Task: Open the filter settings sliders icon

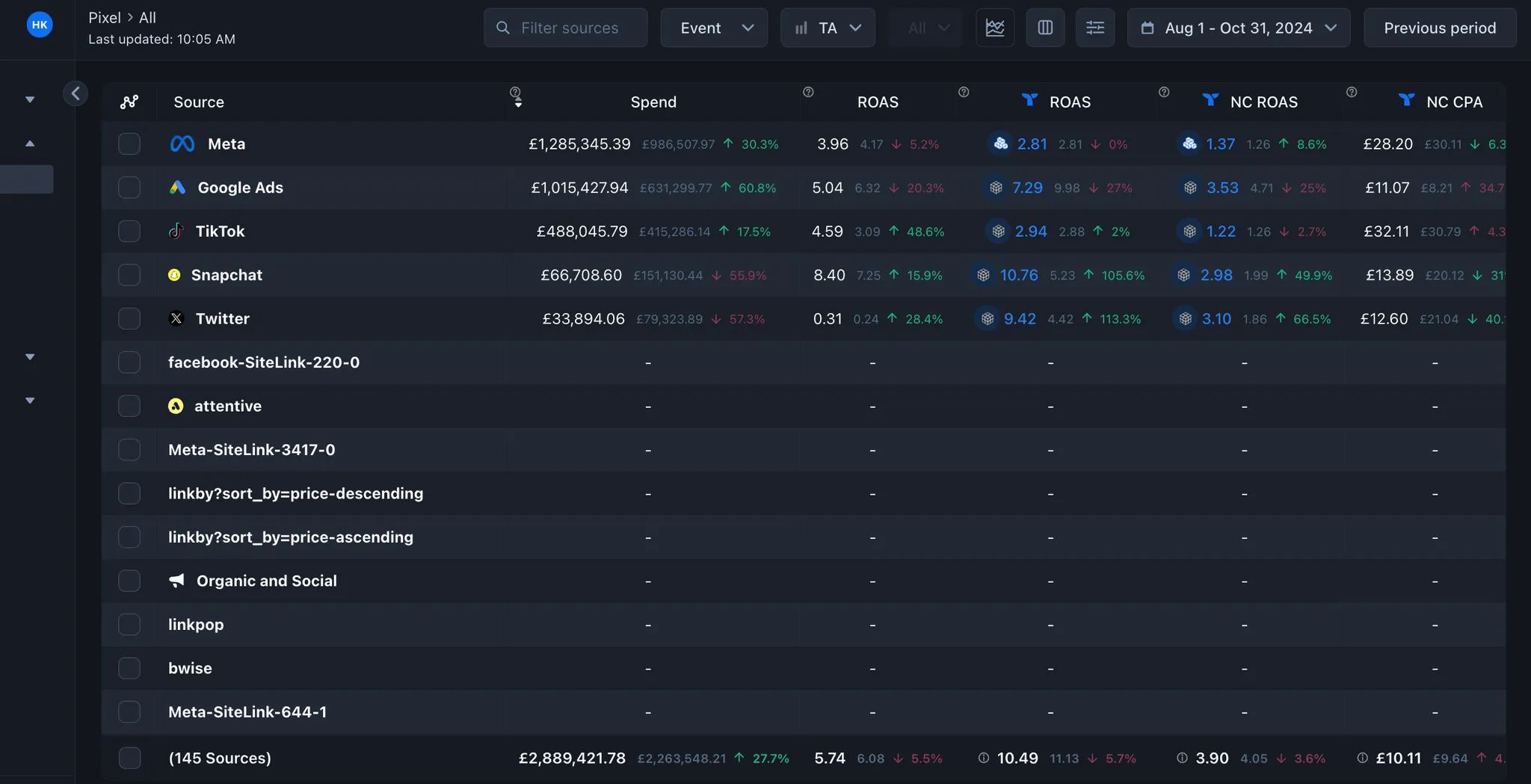Action: click(x=1094, y=28)
